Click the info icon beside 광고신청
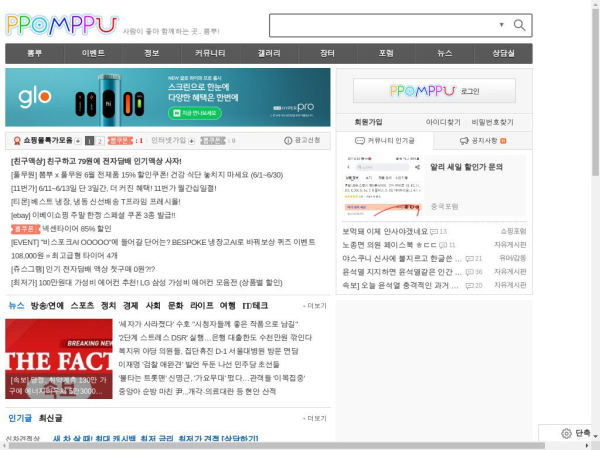 [x=288, y=141]
